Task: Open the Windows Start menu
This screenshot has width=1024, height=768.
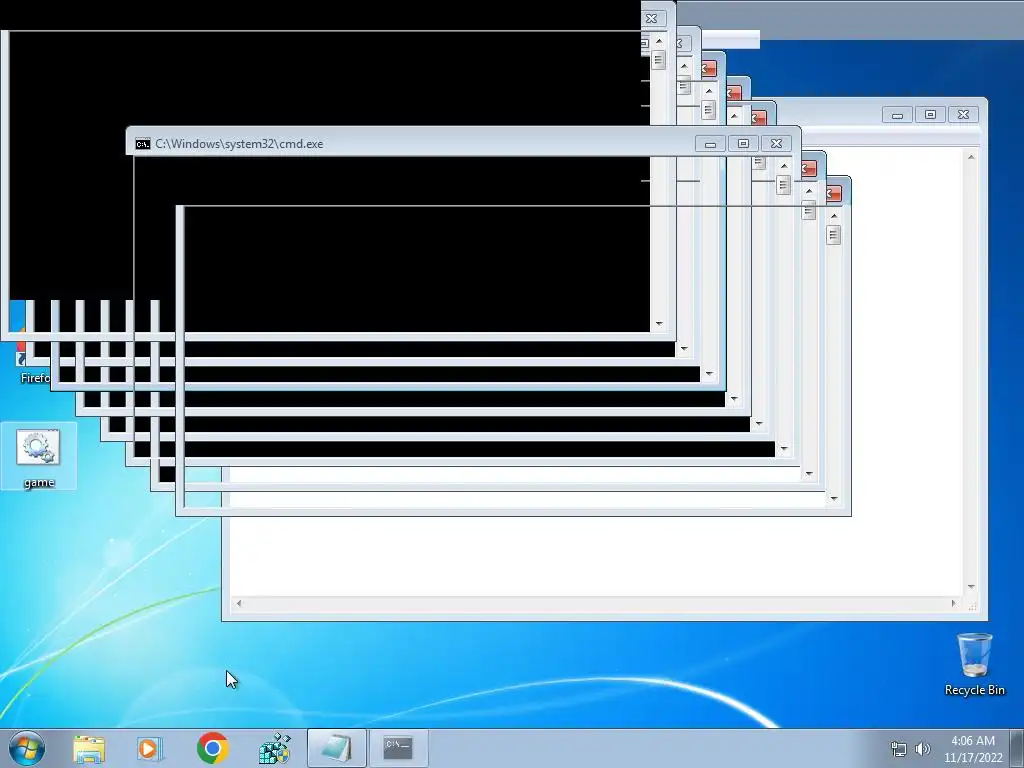Action: (27, 748)
